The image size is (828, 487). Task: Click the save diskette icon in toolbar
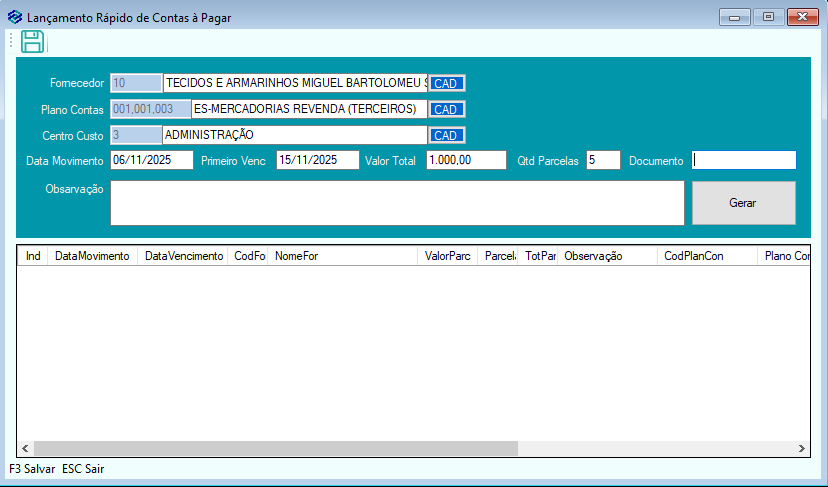coord(32,42)
